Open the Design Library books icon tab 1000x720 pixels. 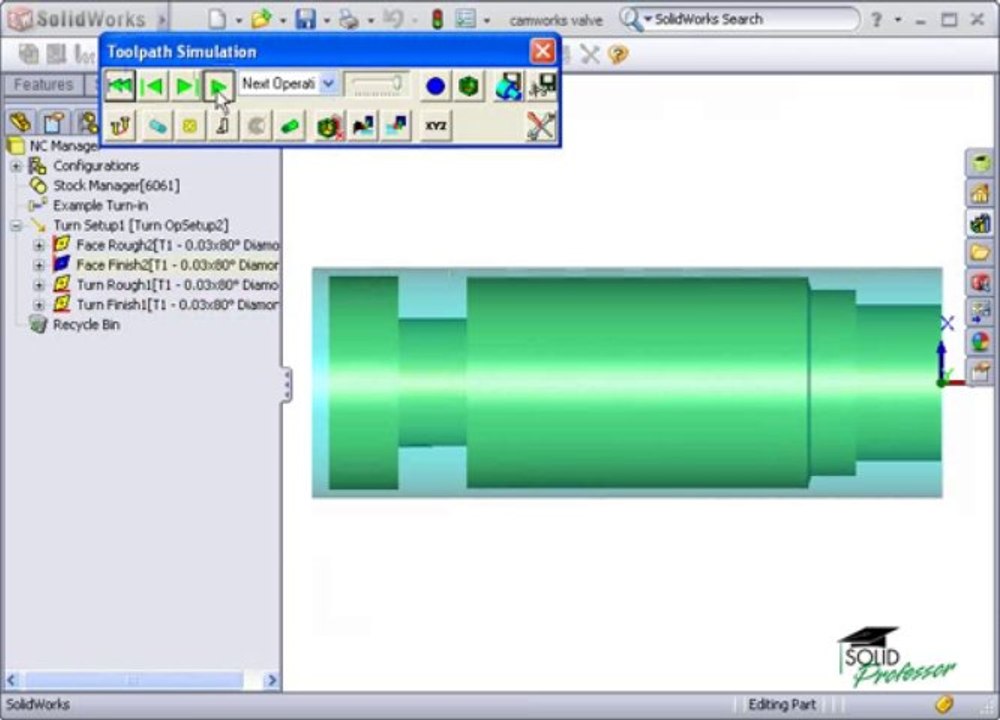tap(980, 223)
